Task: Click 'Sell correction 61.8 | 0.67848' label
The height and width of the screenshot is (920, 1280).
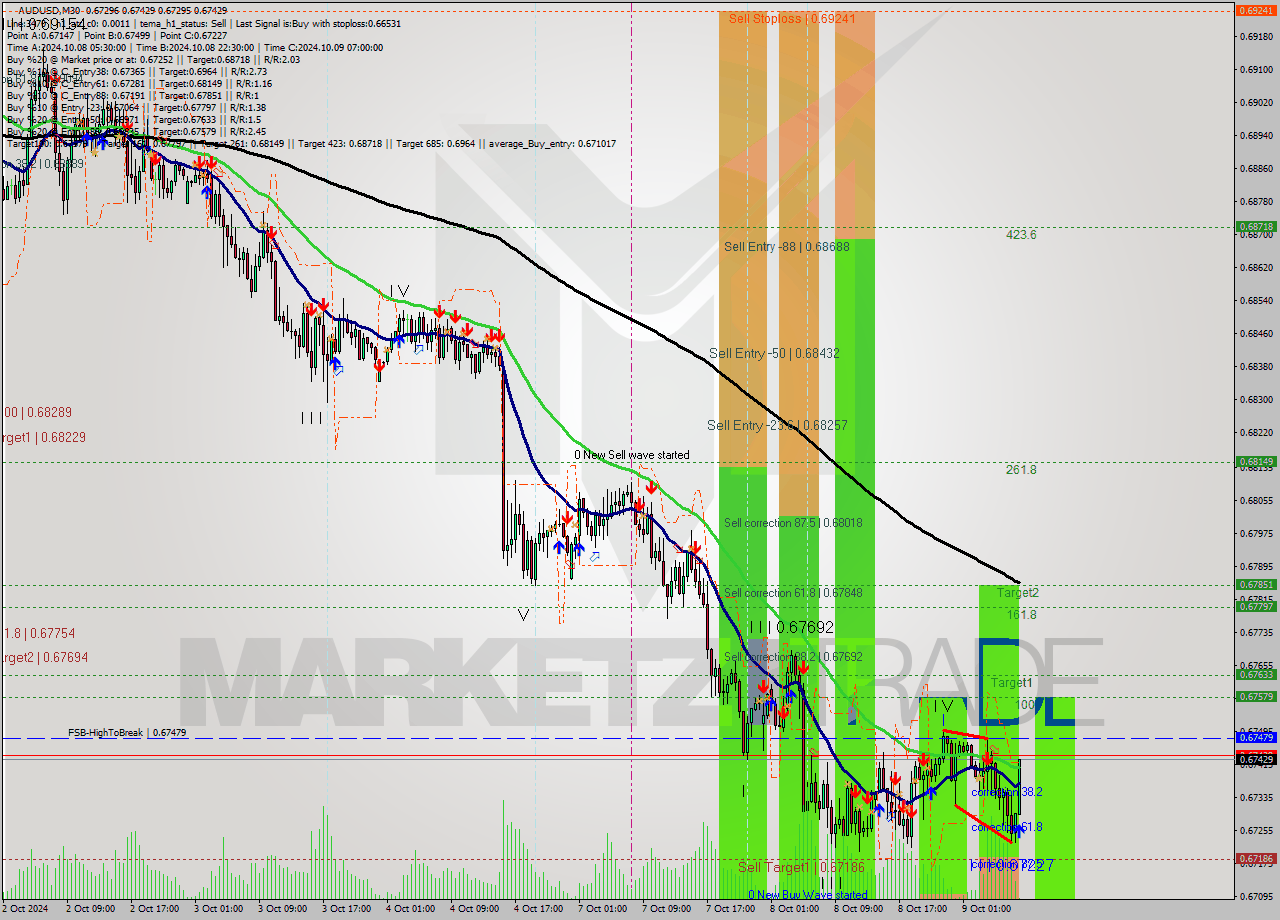Action: click(793, 593)
